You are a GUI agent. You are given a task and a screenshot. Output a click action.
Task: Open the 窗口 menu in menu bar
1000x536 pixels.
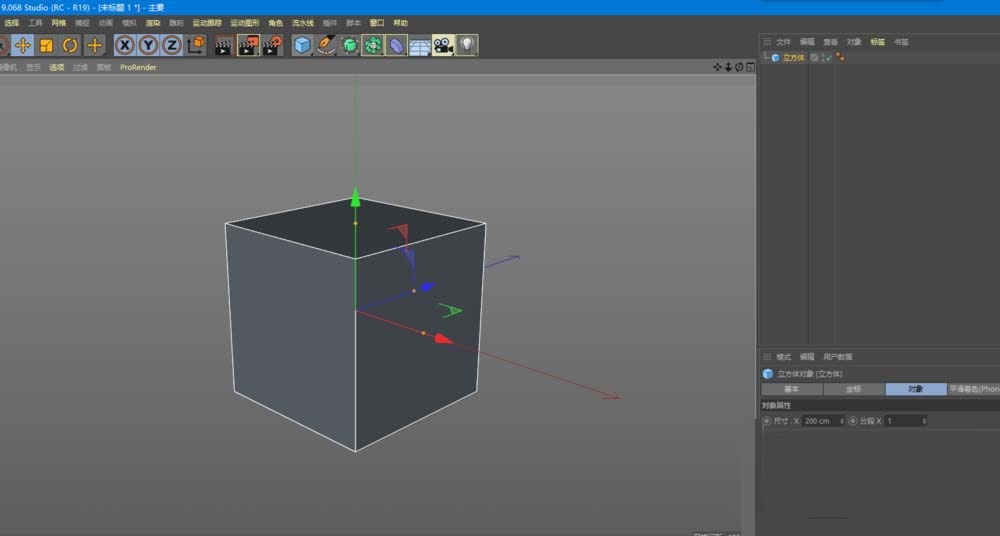(x=377, y=22)
